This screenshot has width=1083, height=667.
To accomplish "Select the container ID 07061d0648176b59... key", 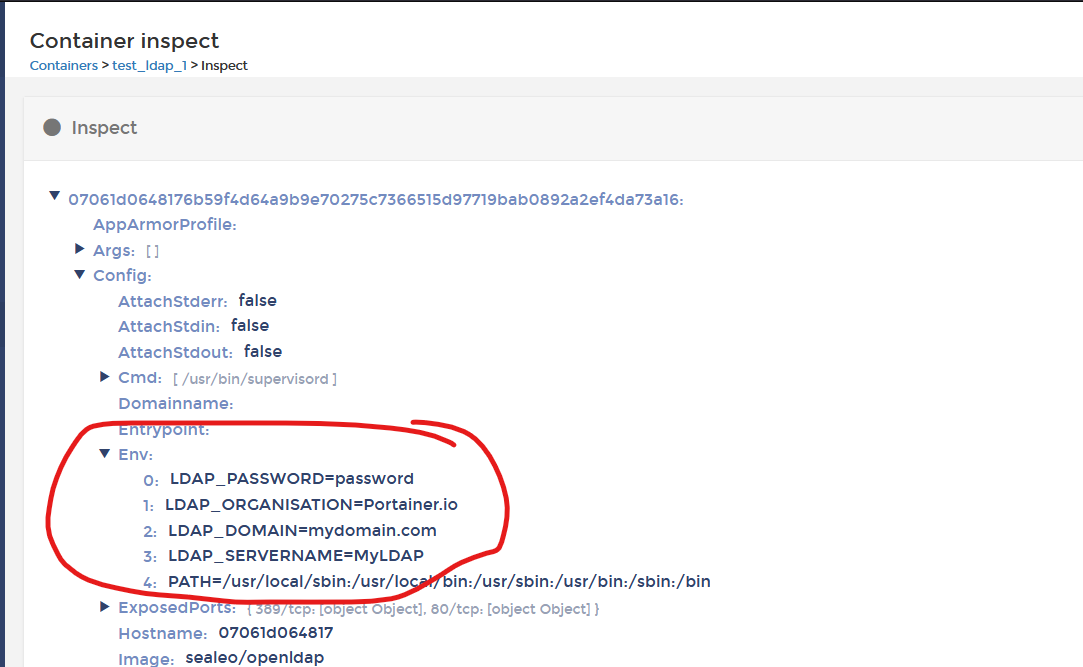I will 376,200.
